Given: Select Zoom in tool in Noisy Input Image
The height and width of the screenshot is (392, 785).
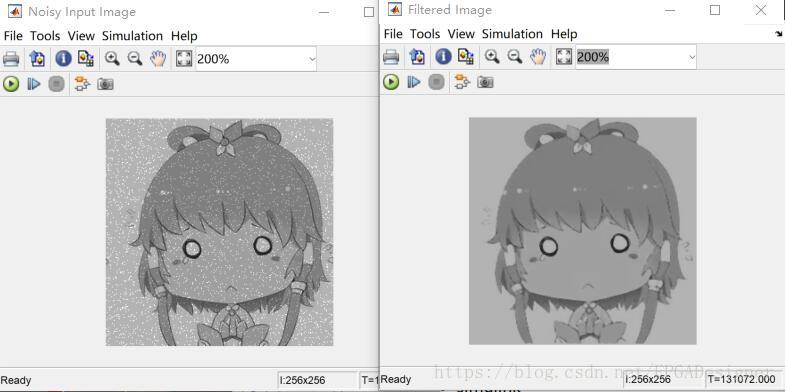Looking at the screenshot, I should [x=112, y=59].
